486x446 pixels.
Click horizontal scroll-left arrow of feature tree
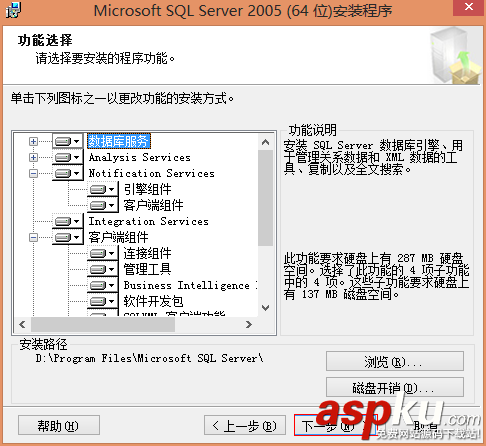tap(23, 324)
